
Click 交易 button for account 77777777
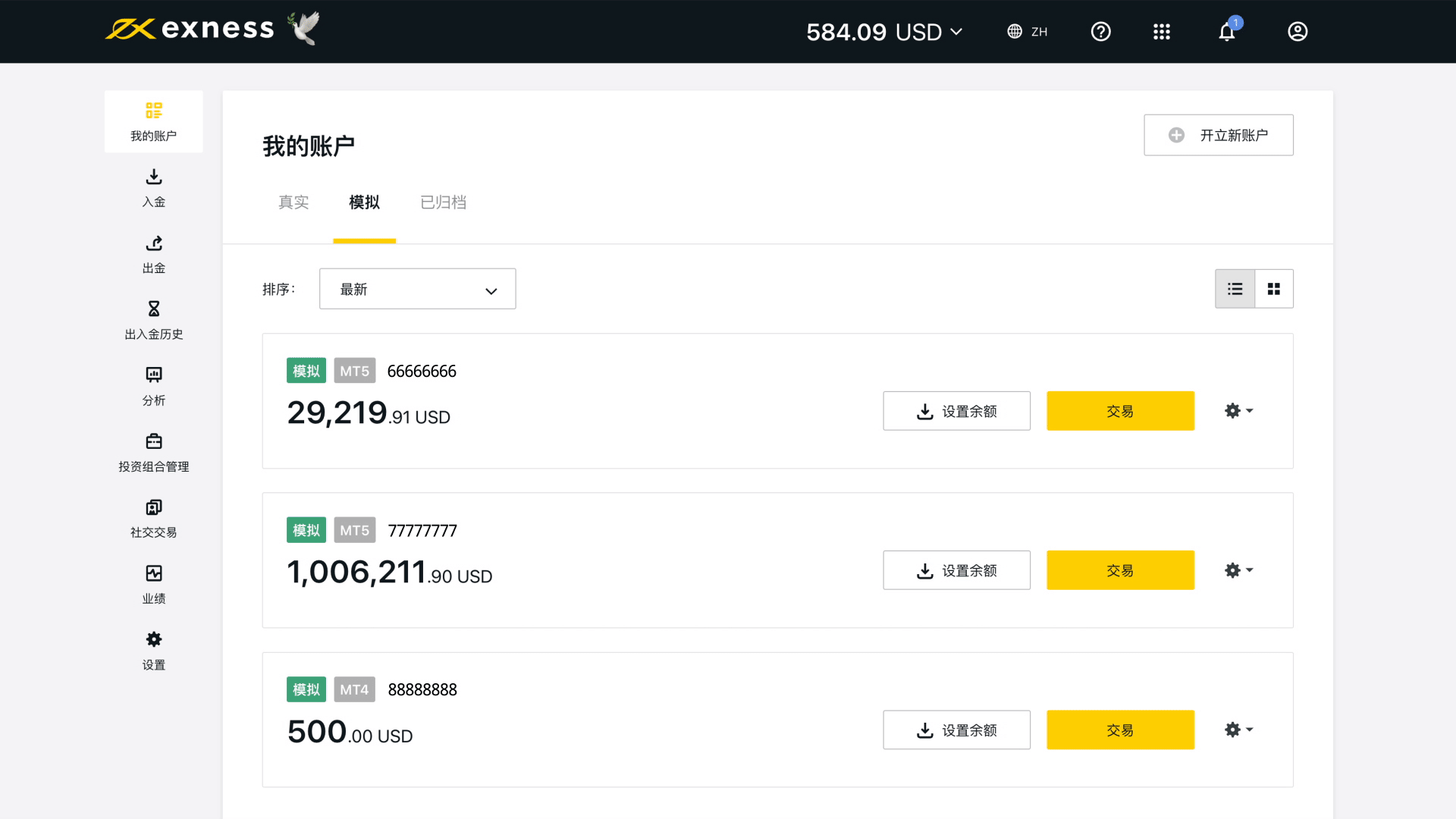pos(1120,570)
